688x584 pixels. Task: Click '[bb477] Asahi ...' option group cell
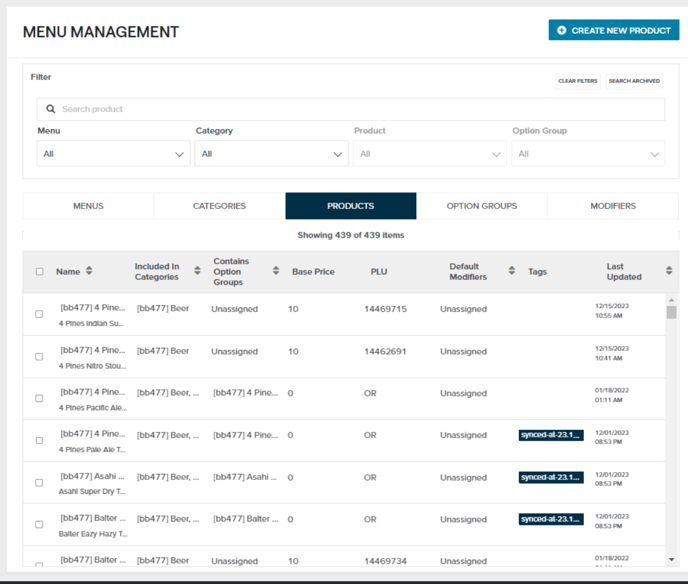pyautogui.click(x=245, y=477)
